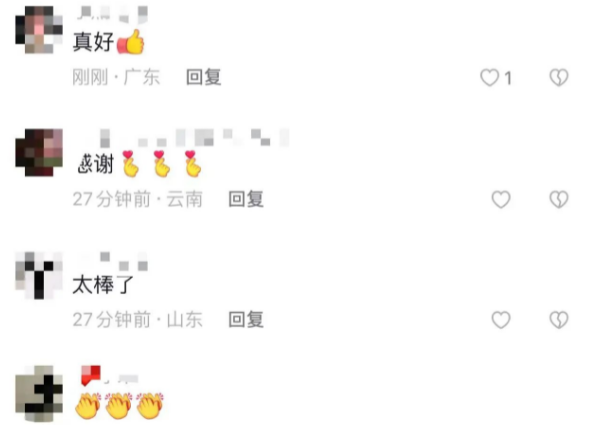Like the 太棒了 comment from 山东

(501, 320)
